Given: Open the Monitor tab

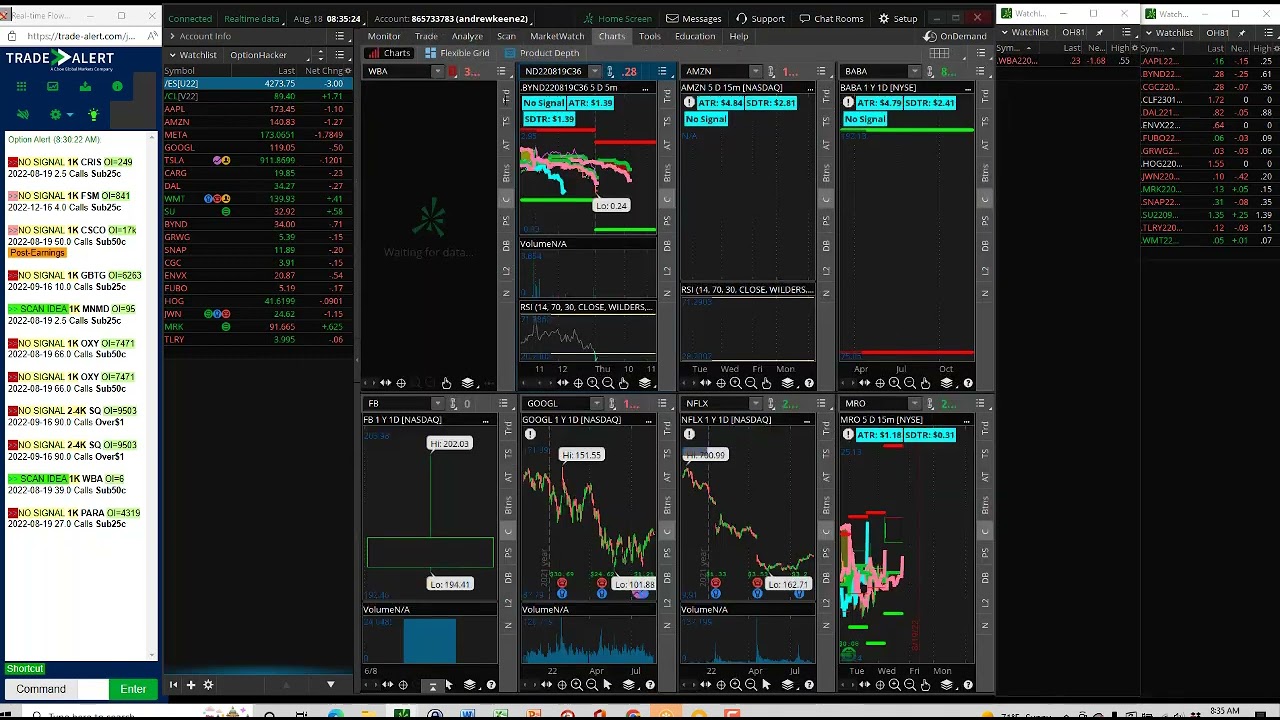Looking at the screenshot, I should click(x=384, y=36).
